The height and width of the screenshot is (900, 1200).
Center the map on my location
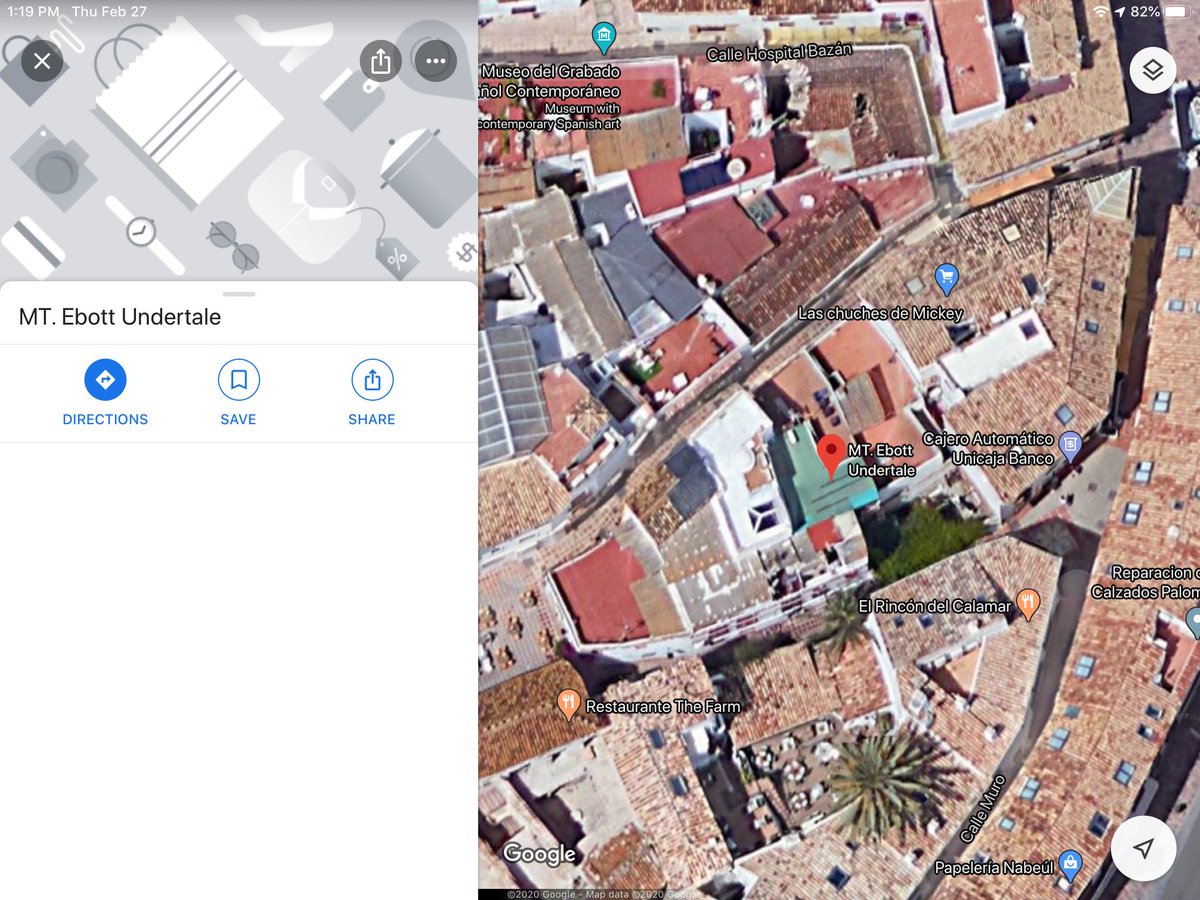click(1144, 848)
